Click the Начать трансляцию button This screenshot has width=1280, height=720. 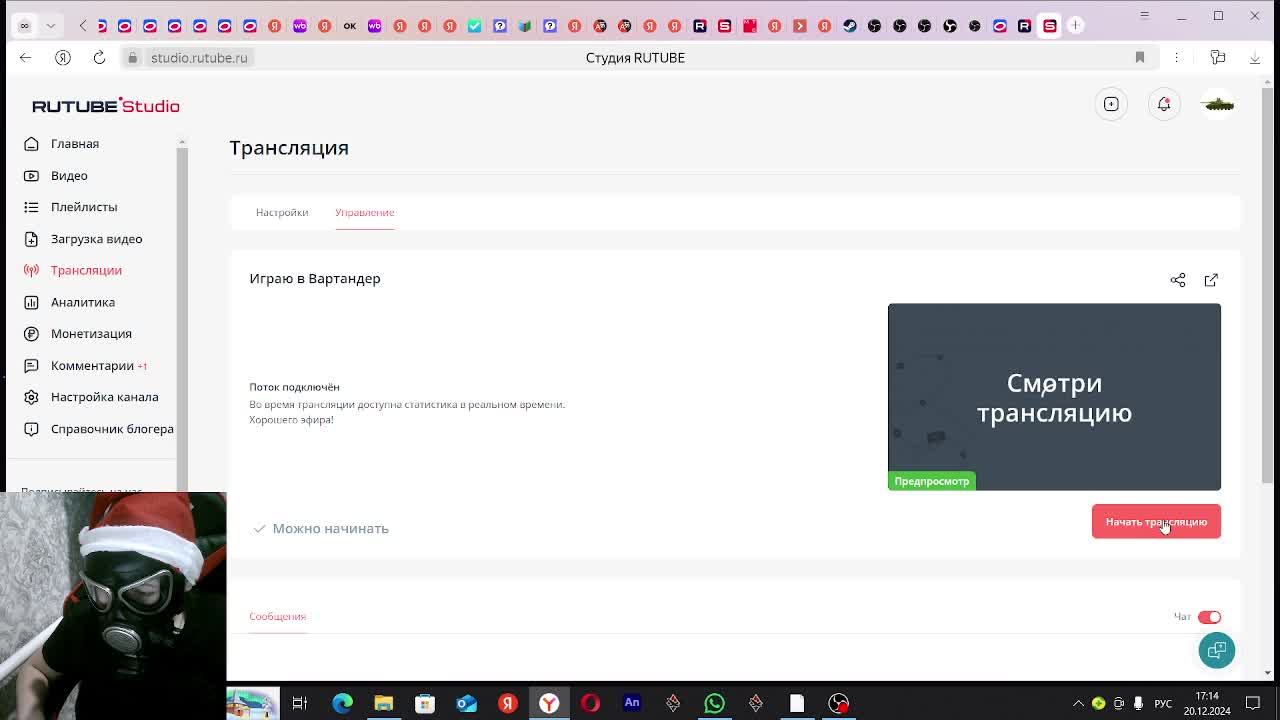pos(1156,521)
